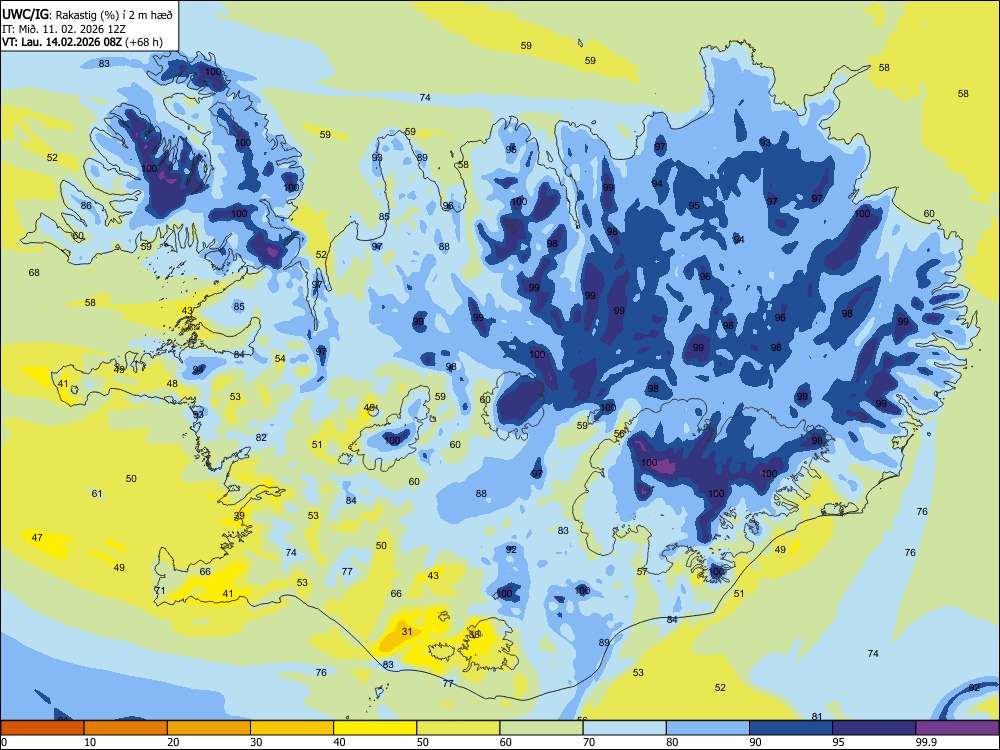Image resolution: width=1000 pixels, height=750 pixels.
Task: Click the '86' humidity value on the map
Action: [x=86, y=205]
